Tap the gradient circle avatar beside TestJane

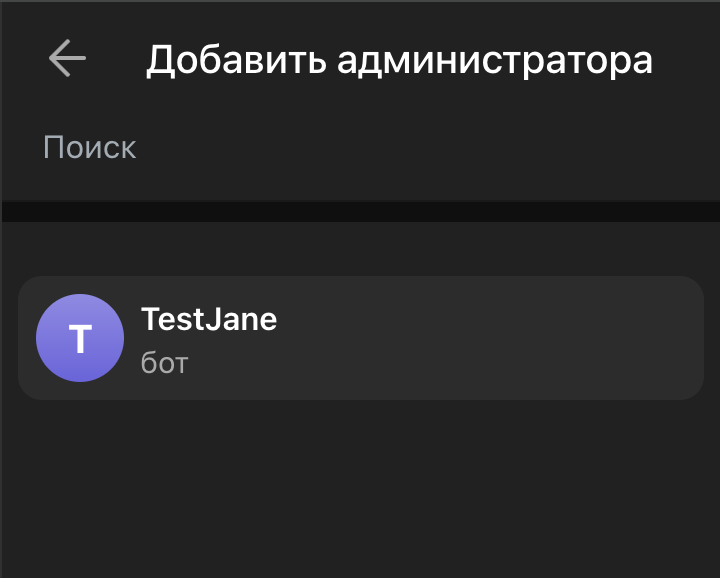click(80, 338)
